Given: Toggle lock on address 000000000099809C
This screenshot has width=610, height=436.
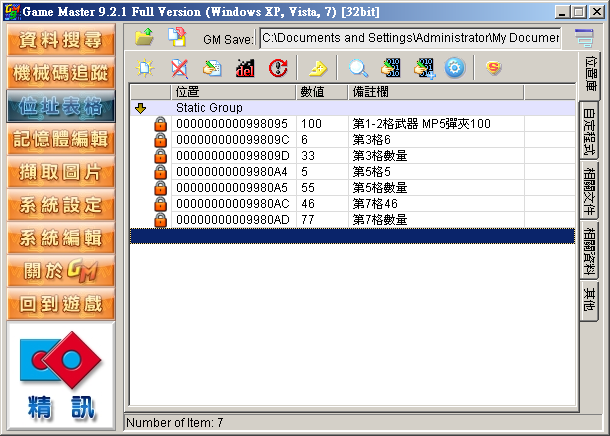Looking at the screenshot, I should (160, 140).
